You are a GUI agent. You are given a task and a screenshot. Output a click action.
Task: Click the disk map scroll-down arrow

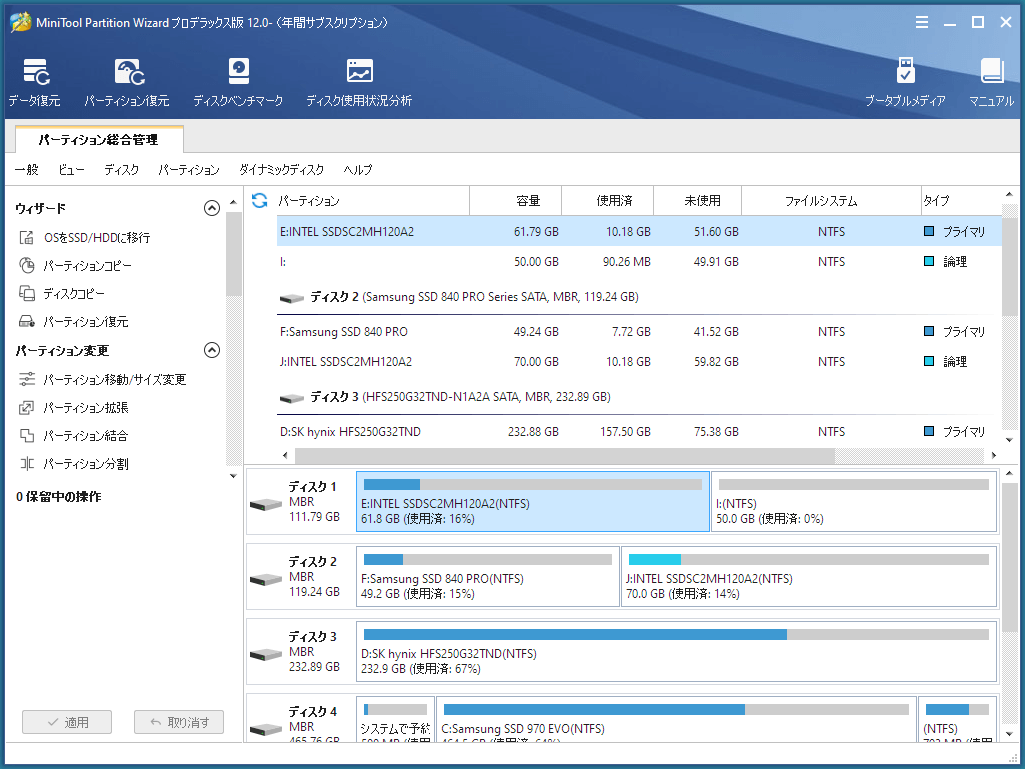(1009, 735)
